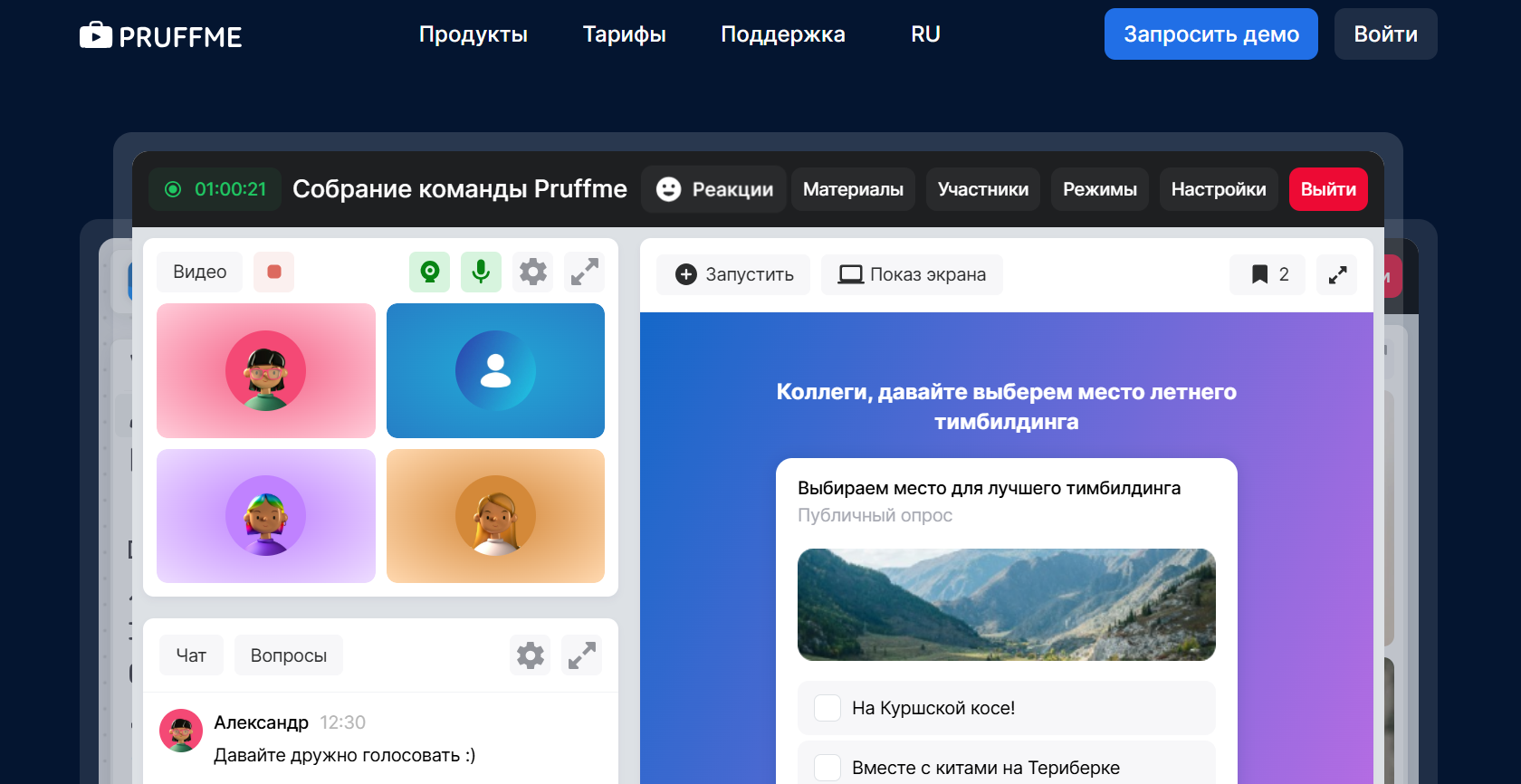1521x784 pixels.
Task: Click Александр's avatar in chat
Action: click(x=181, y=731)
